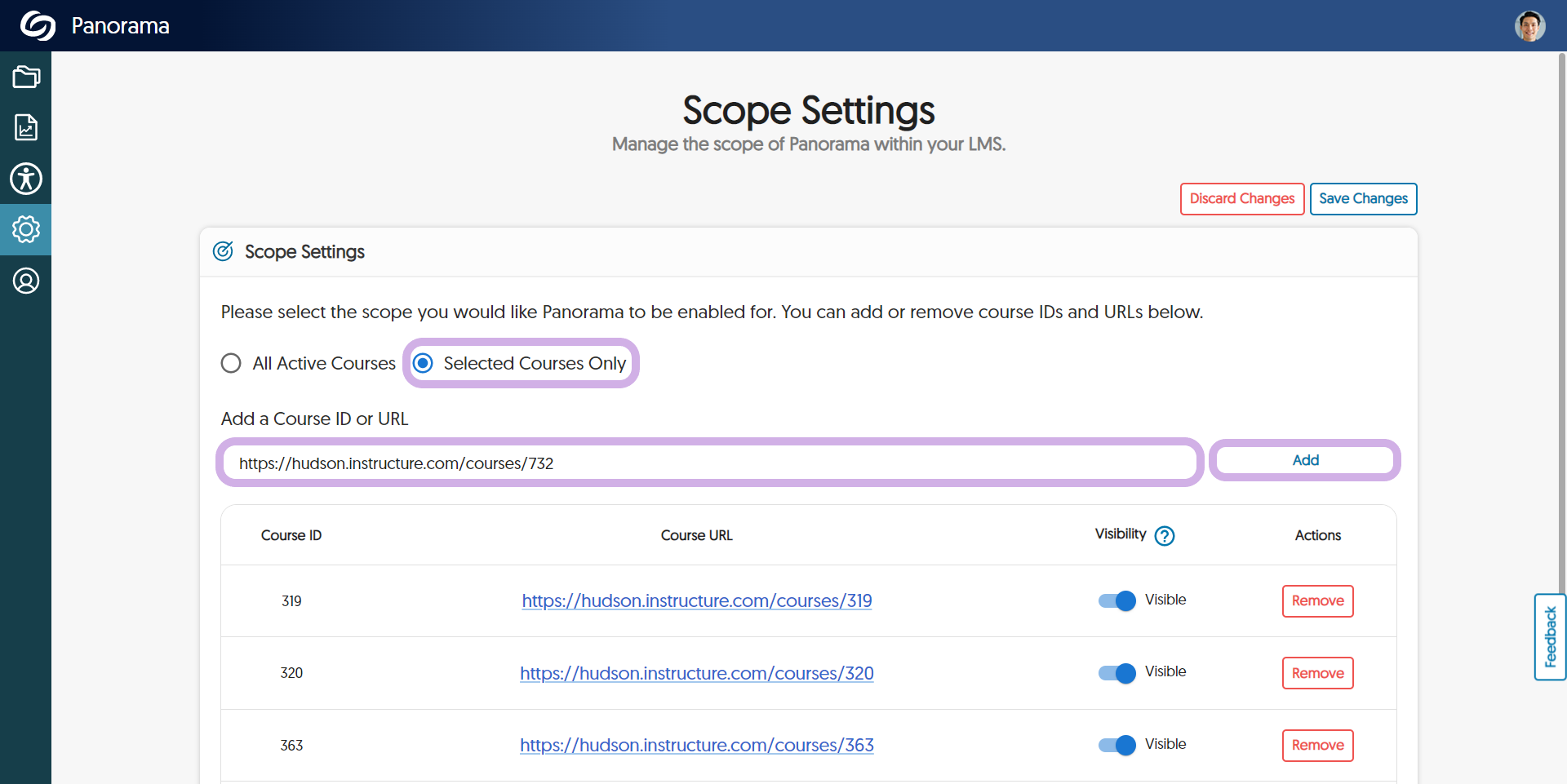1567x784 pixels.
Task: Click the Scope Settings panel header text
Action: pyautogui.click(x=304, y=251)
